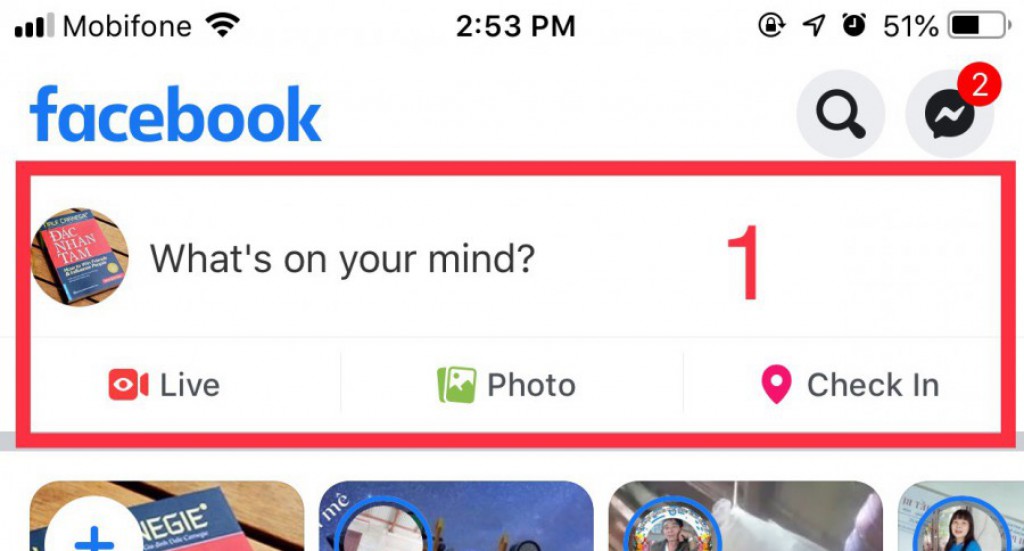This screenshot has height=551, width=1024.
Task: Open profile picture beside post composer
Action: tap(80, 257)
